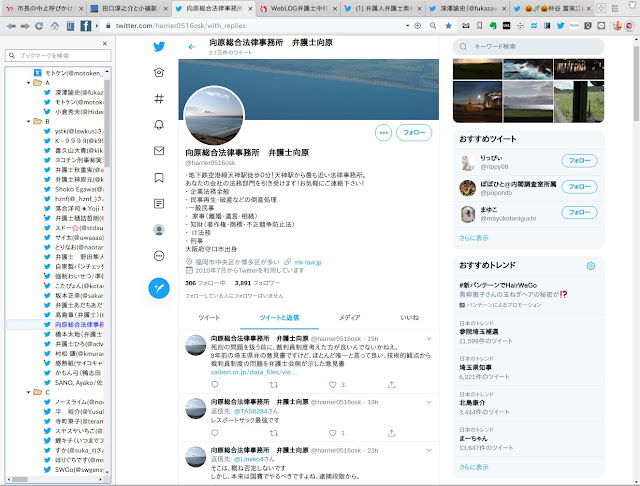Click the bookmarks panel vertical scrollbar
640x486 pixels.
(x=107, y=122)
